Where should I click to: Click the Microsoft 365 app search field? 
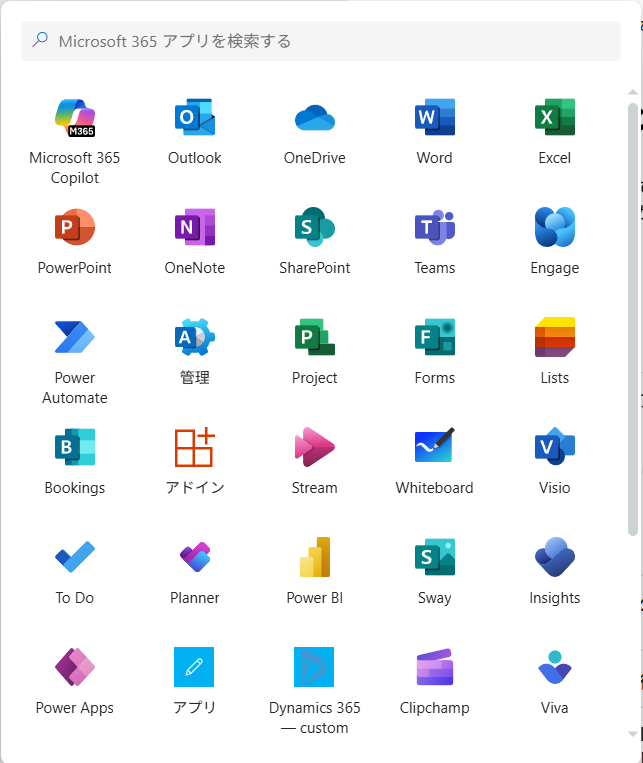[x=321, y=41]
